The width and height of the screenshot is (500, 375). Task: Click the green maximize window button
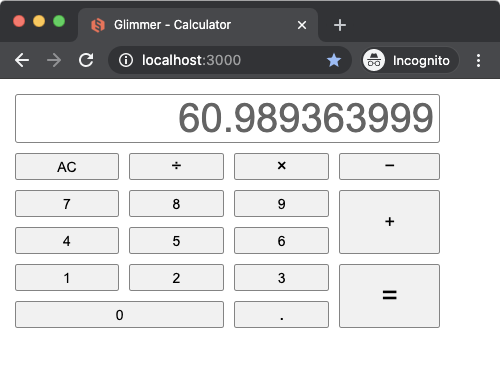(59, 21)
